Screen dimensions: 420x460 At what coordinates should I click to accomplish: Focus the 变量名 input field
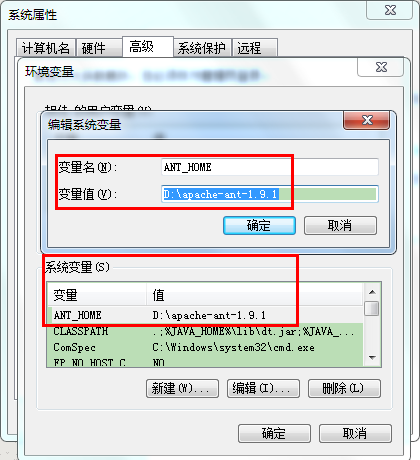click(x=270, y=167)
